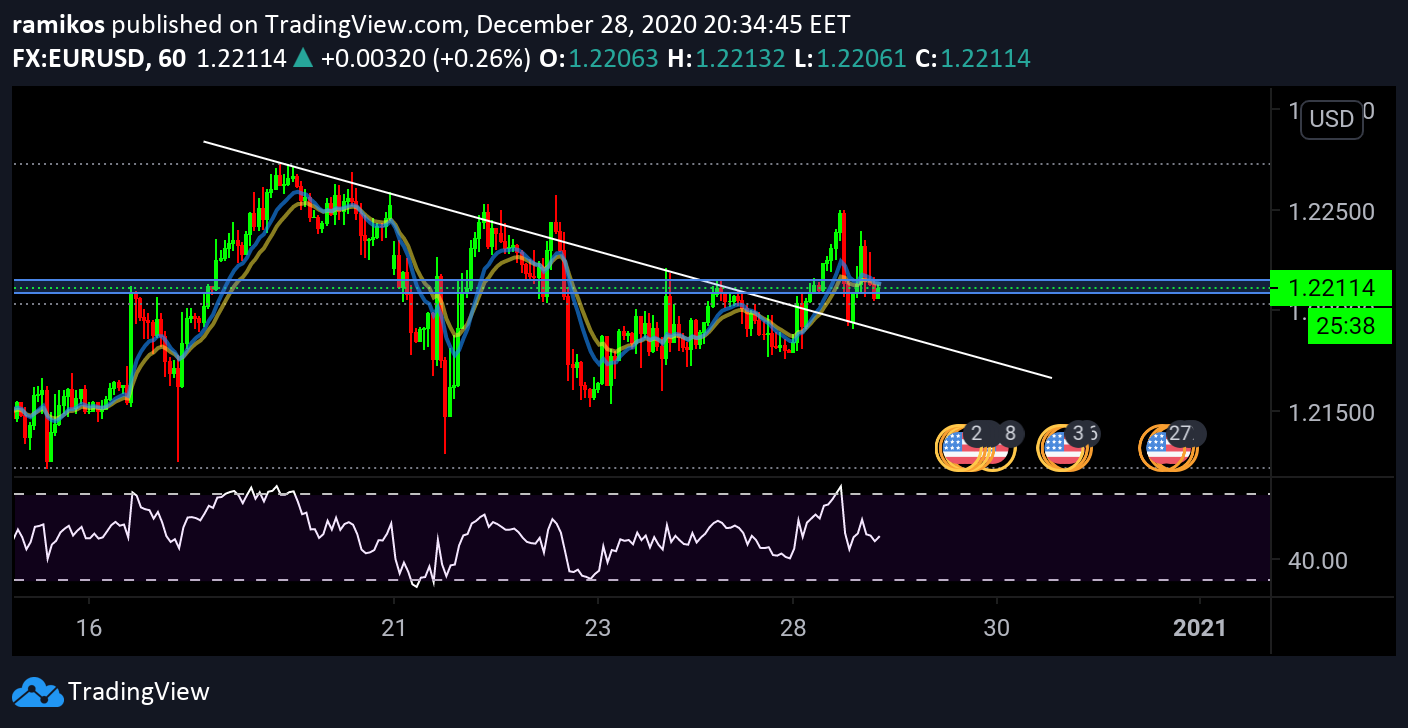Viewport: 1408px width, 728px height.
Task: Click date label 28 on time axis
Action: pyautogui.click(x=793, y=627)
